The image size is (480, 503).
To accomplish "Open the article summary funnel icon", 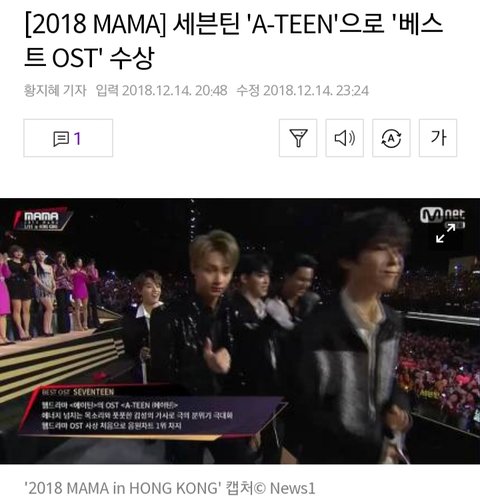I will pos(298,138).
